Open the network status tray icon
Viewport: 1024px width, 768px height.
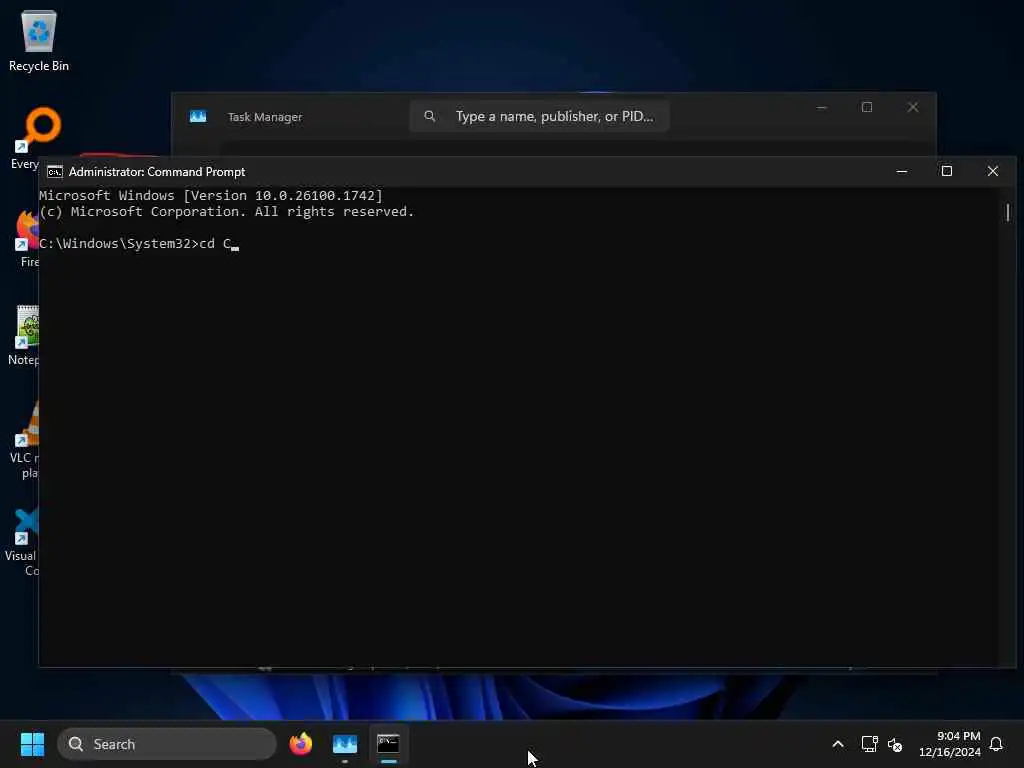click(869, 744)
